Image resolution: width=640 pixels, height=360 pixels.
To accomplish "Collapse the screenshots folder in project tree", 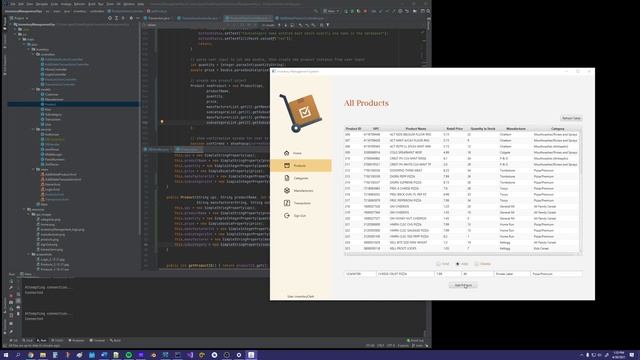I will (x=29, y=254).
